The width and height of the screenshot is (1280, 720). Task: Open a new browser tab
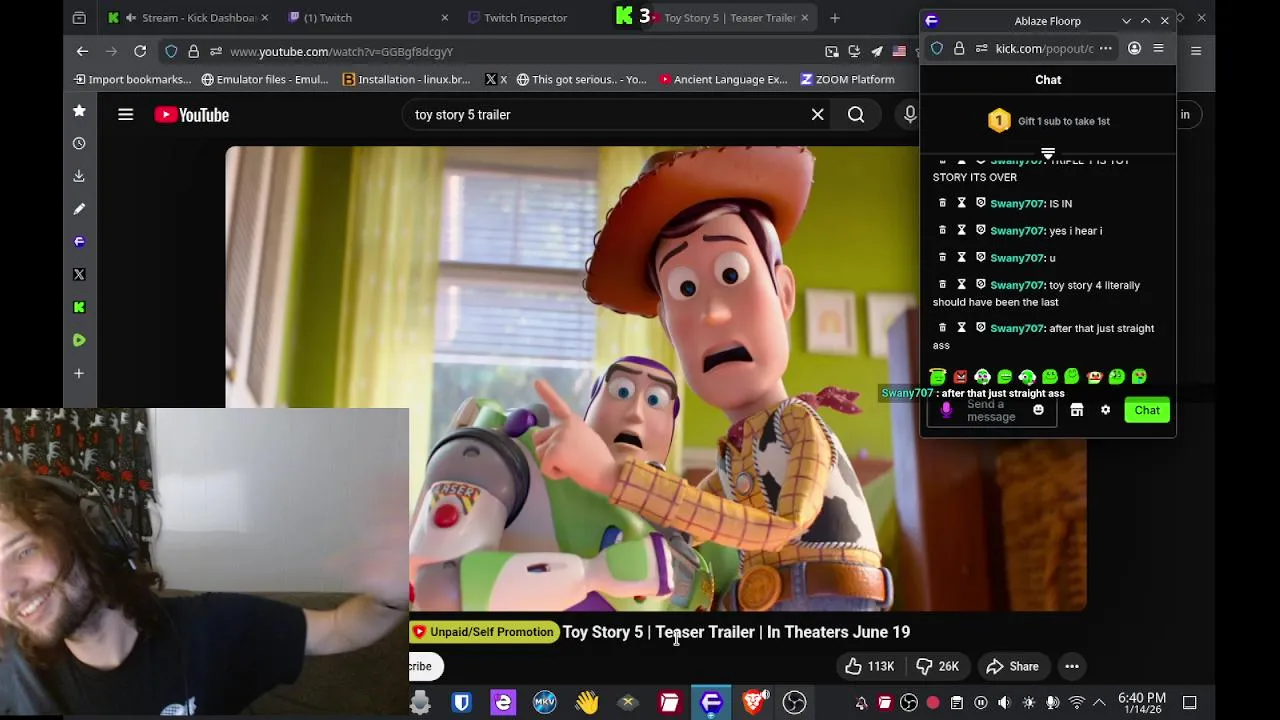pyautogui.click(x=834, y=18)
